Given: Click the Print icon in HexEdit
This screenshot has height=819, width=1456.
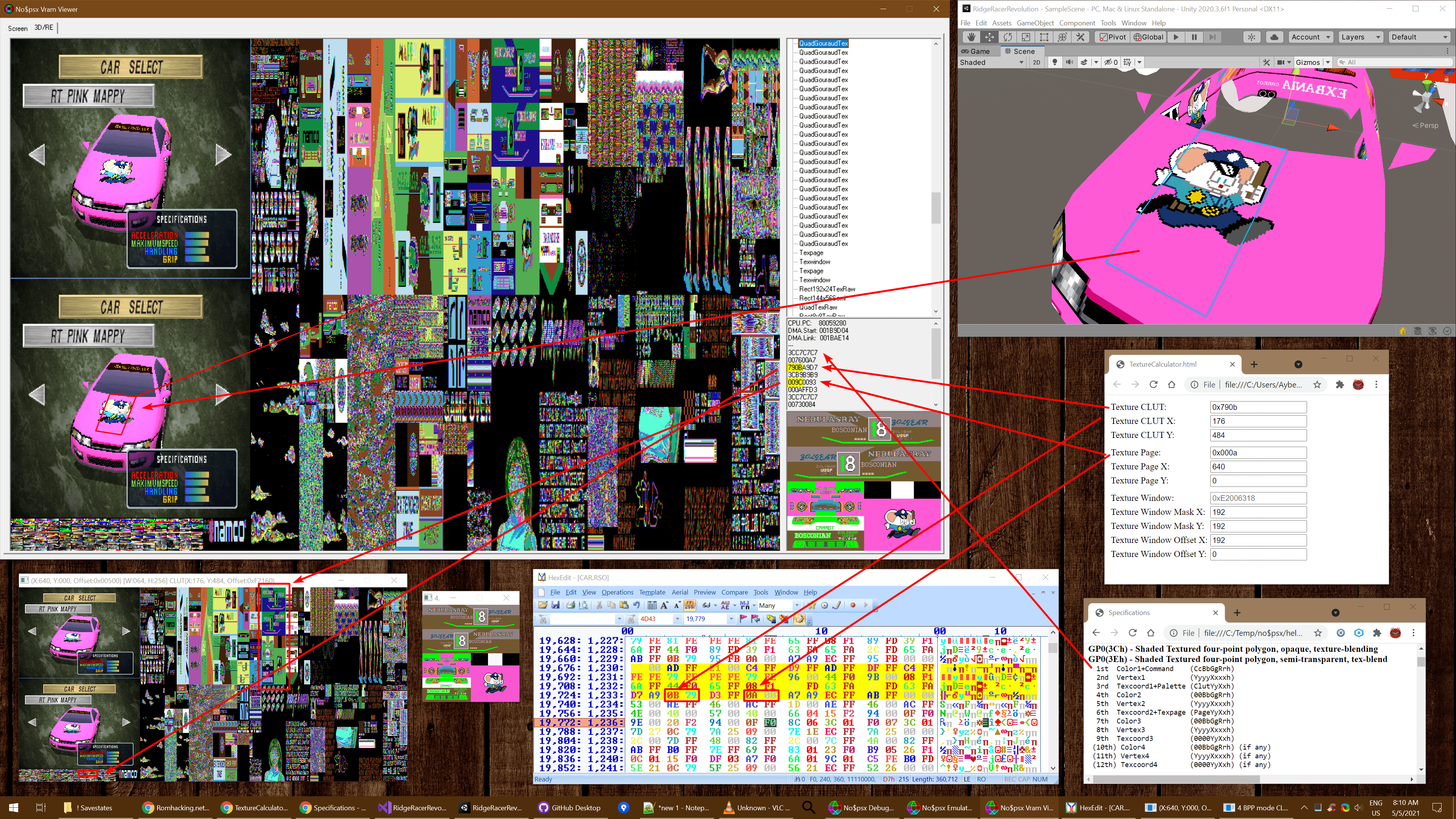Looking at the screenshot, I should (571, 606).
